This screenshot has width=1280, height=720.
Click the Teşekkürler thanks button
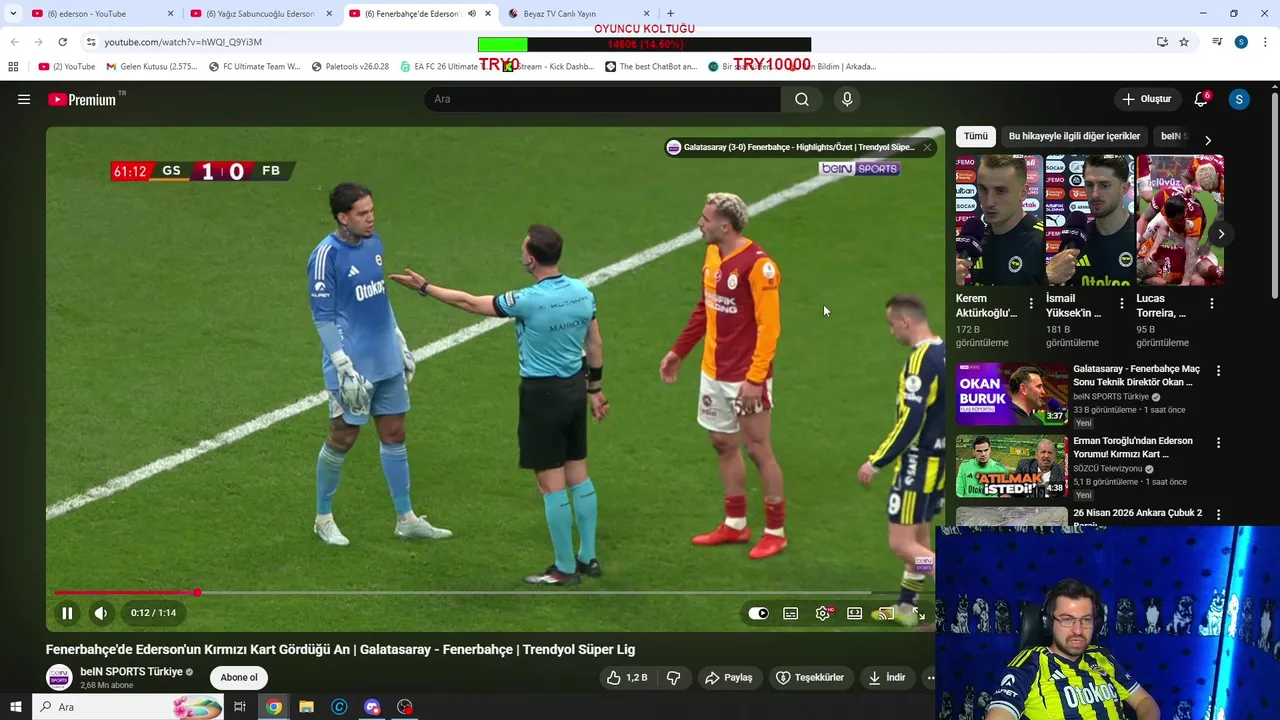coord(811,677)
